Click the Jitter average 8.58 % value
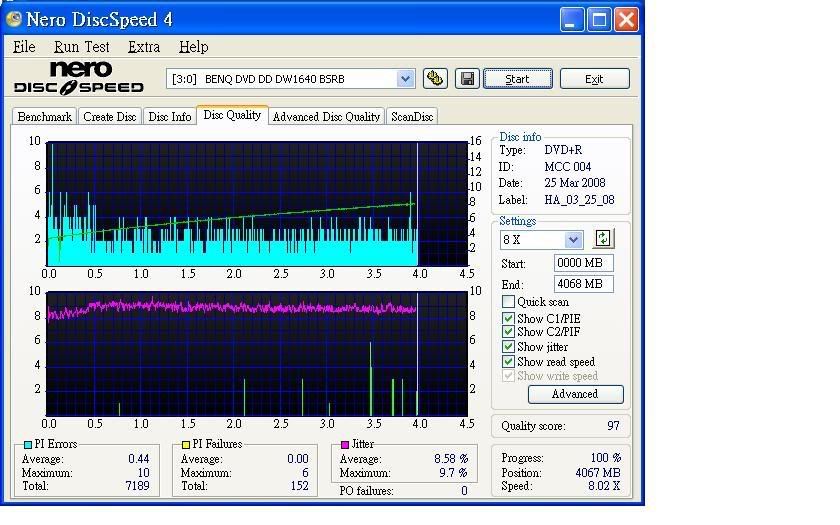840x525 pixels. (x=451, y=459)
